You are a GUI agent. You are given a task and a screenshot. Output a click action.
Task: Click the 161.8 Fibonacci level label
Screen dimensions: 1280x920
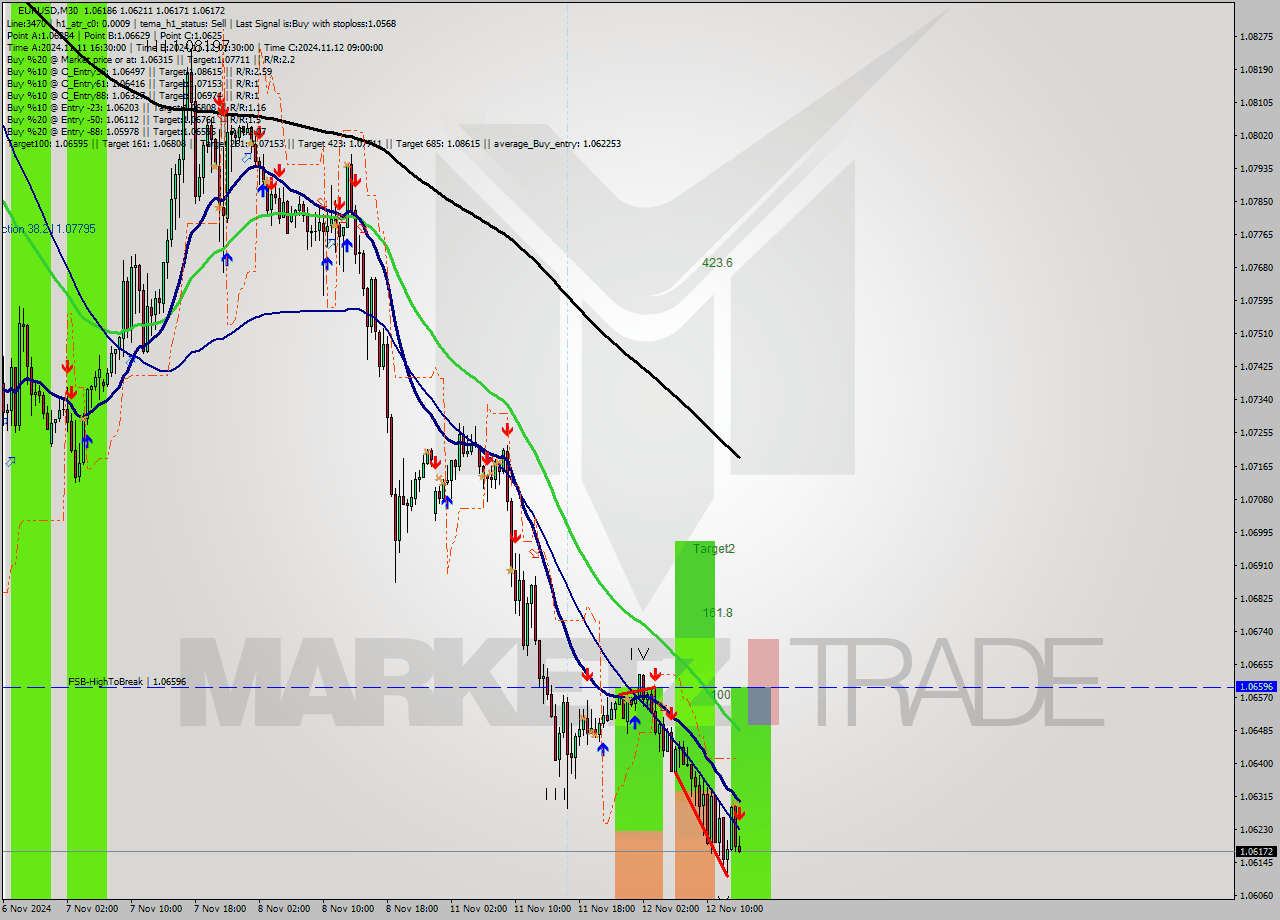click(x=717, y=613)
